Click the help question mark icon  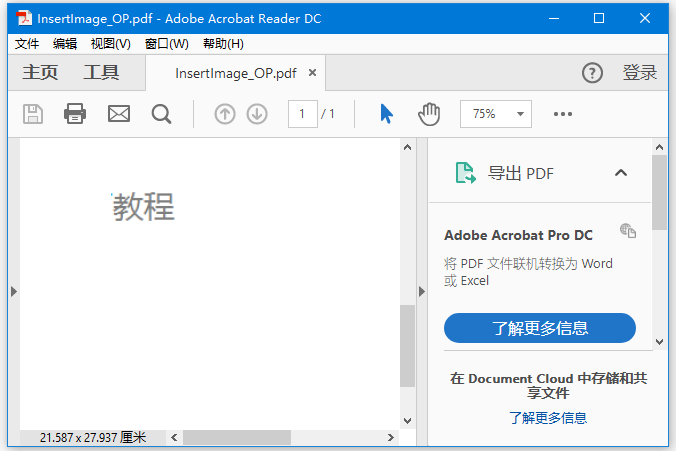tap(592, 73)
